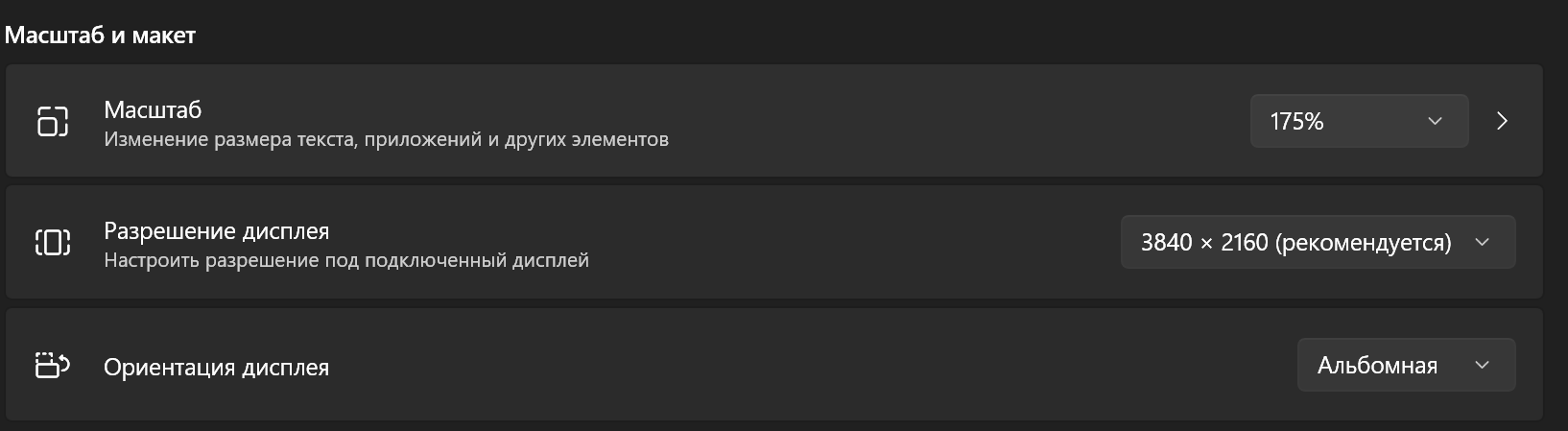Viewport: 1568px width, 431px height.
Task: Click the down arrow in resolution combo box
Action: tap(1482, 242)
